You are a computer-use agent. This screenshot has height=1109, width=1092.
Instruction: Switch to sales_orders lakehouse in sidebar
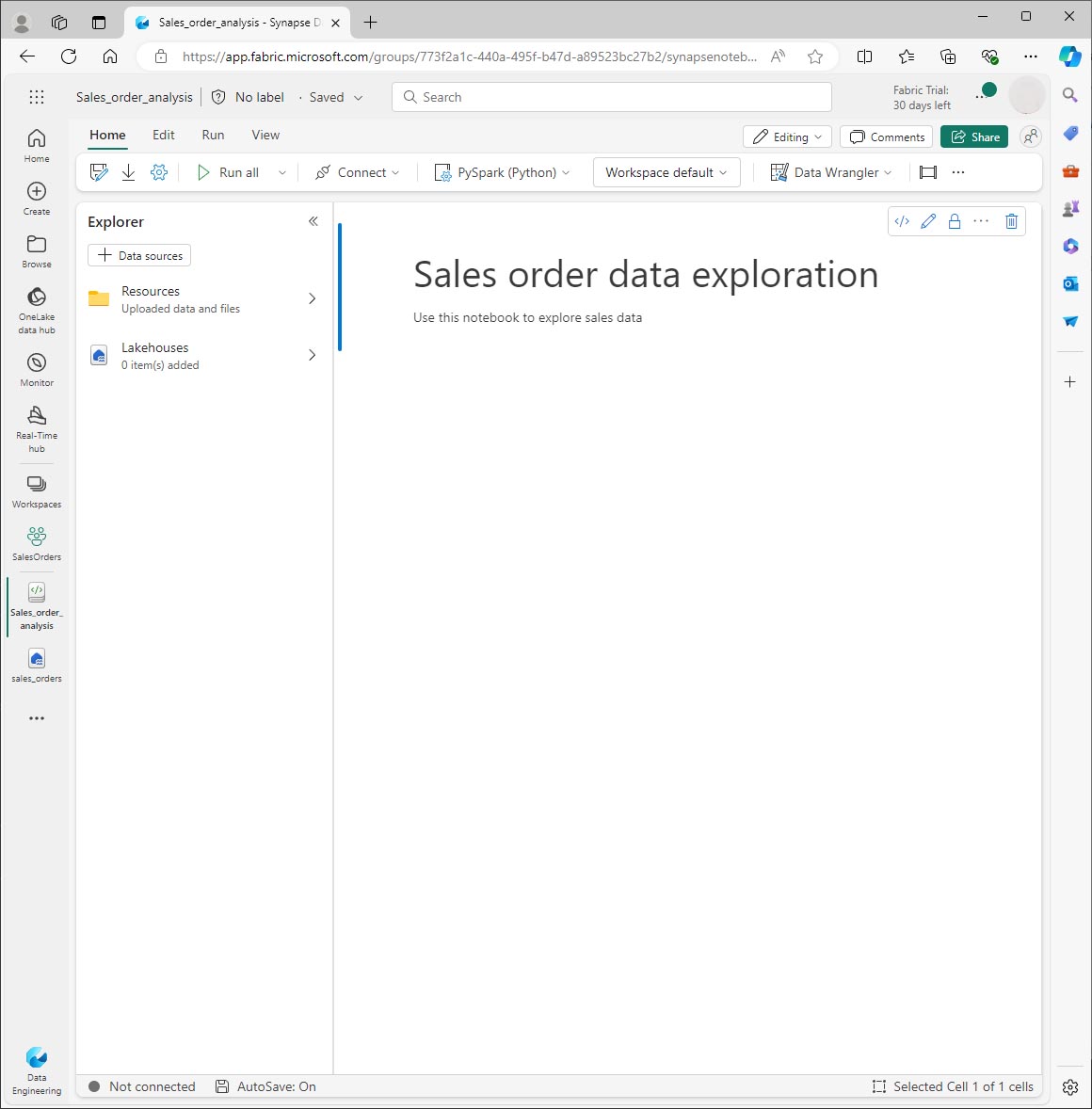[37, 666]
